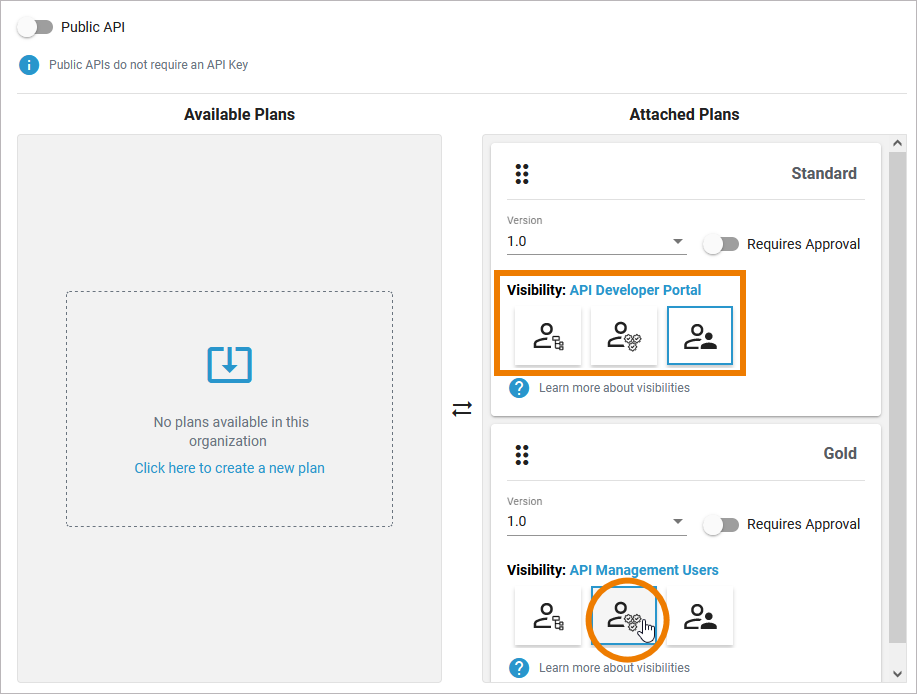The height and width of the screenshot is (694, 917).
Task: Click the Standard plan drag handle
Action: [x=521, y=174]
